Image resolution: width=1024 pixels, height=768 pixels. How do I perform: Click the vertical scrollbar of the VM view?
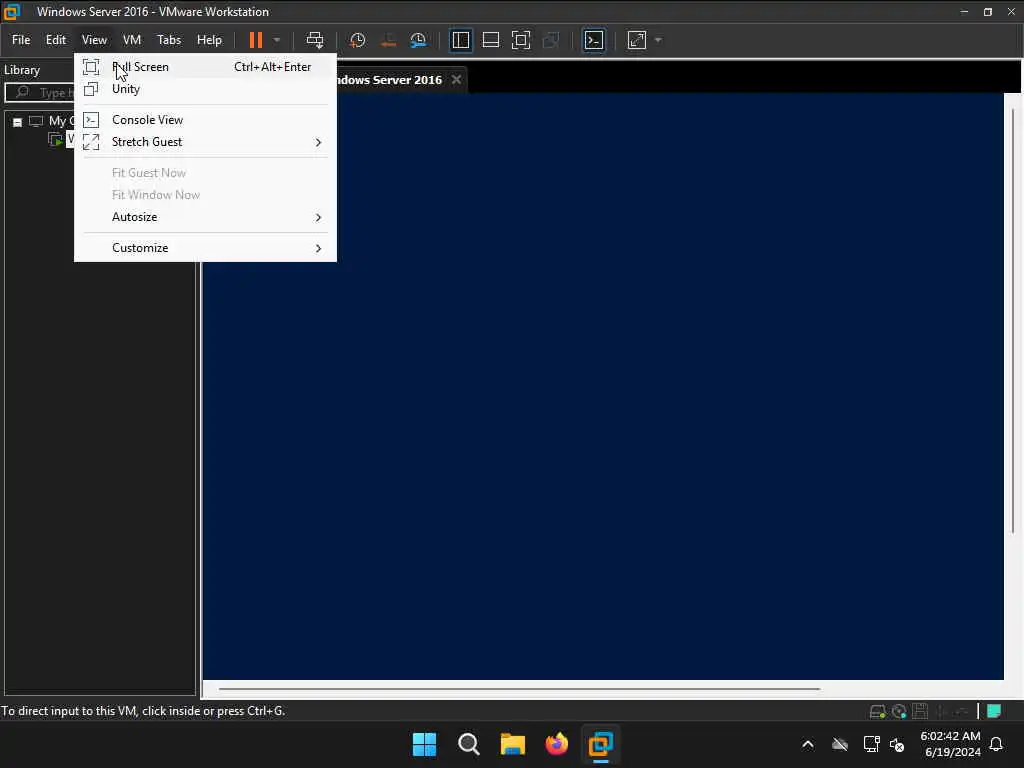tap(1013, 320)
